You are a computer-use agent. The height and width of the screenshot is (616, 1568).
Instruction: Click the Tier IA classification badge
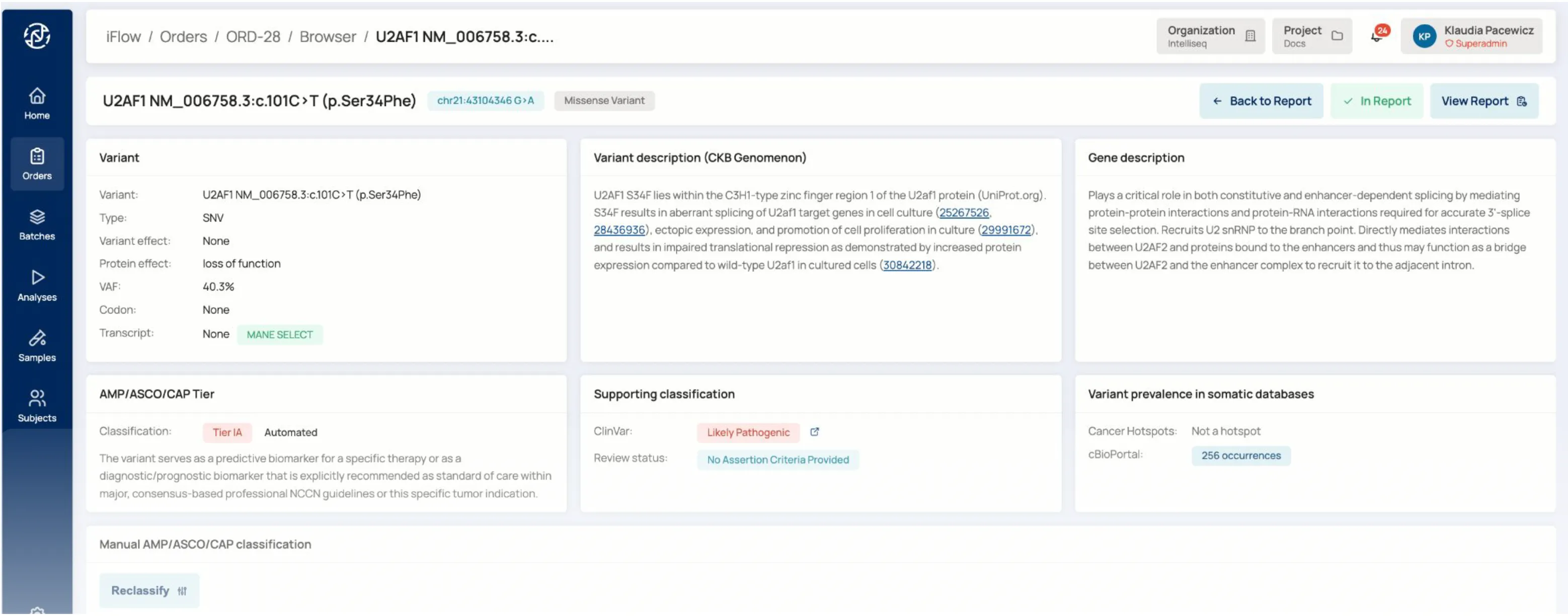pos(227,432)
